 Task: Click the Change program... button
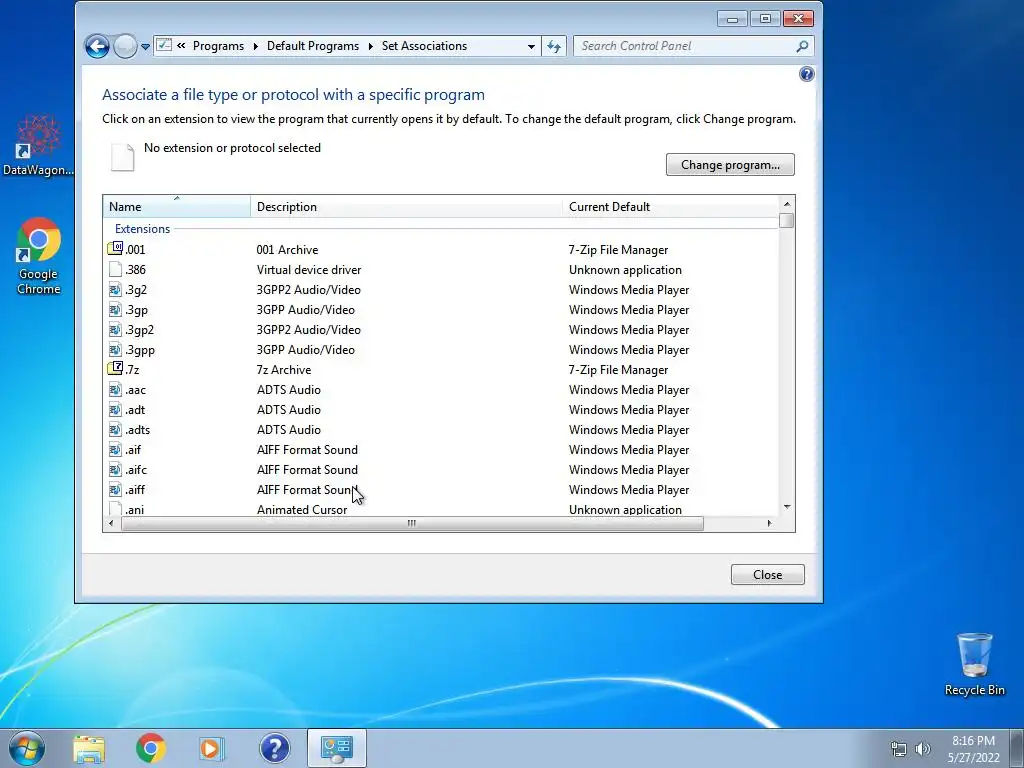point(730,165)
